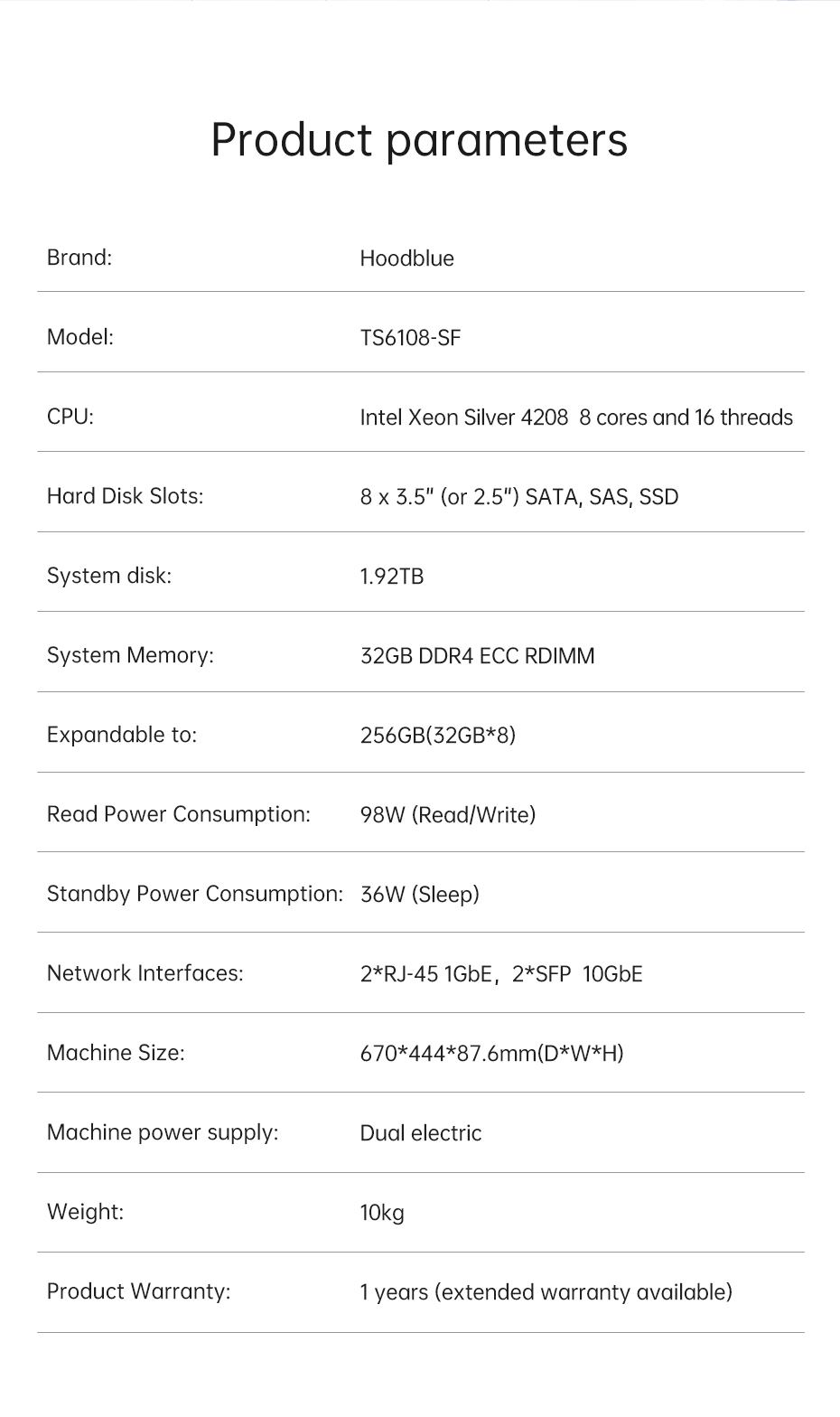Click the 670*444*87.6mm machine size value
The image size is (840, 1417).
point(491,1054)
